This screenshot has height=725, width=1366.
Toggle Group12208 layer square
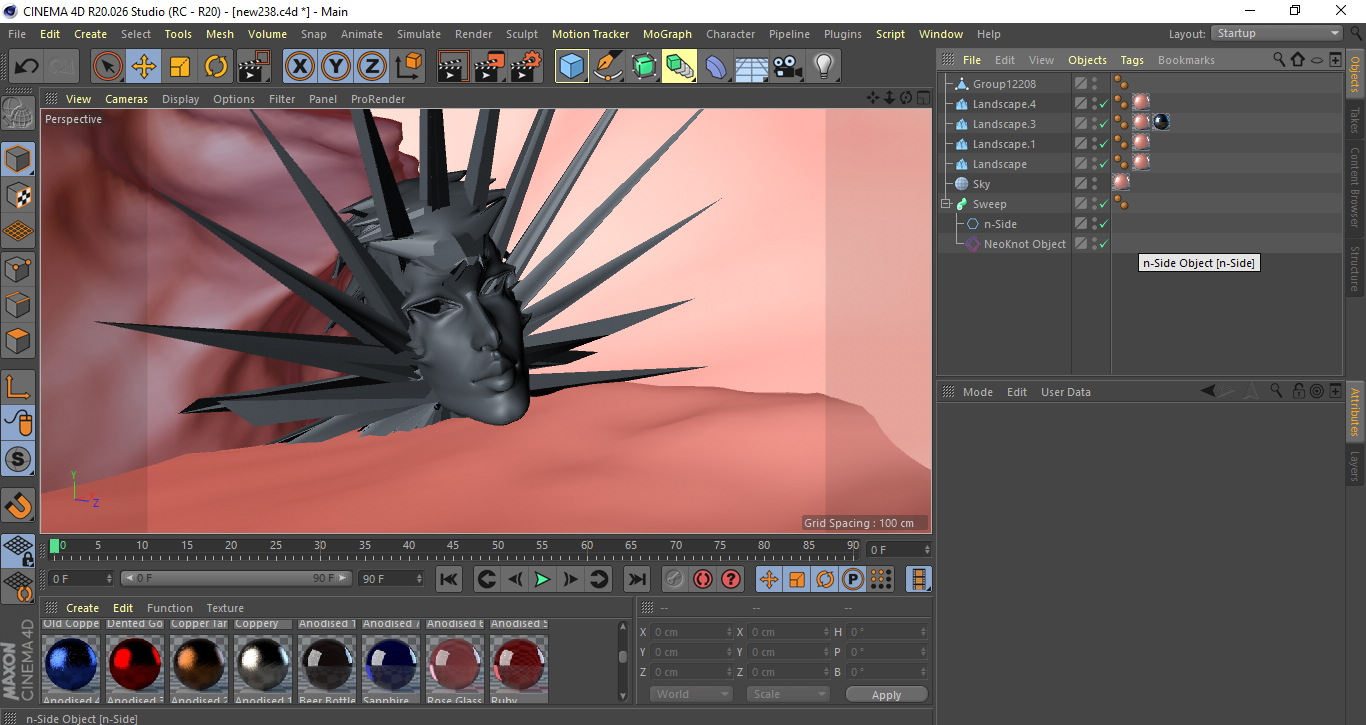1081,84
